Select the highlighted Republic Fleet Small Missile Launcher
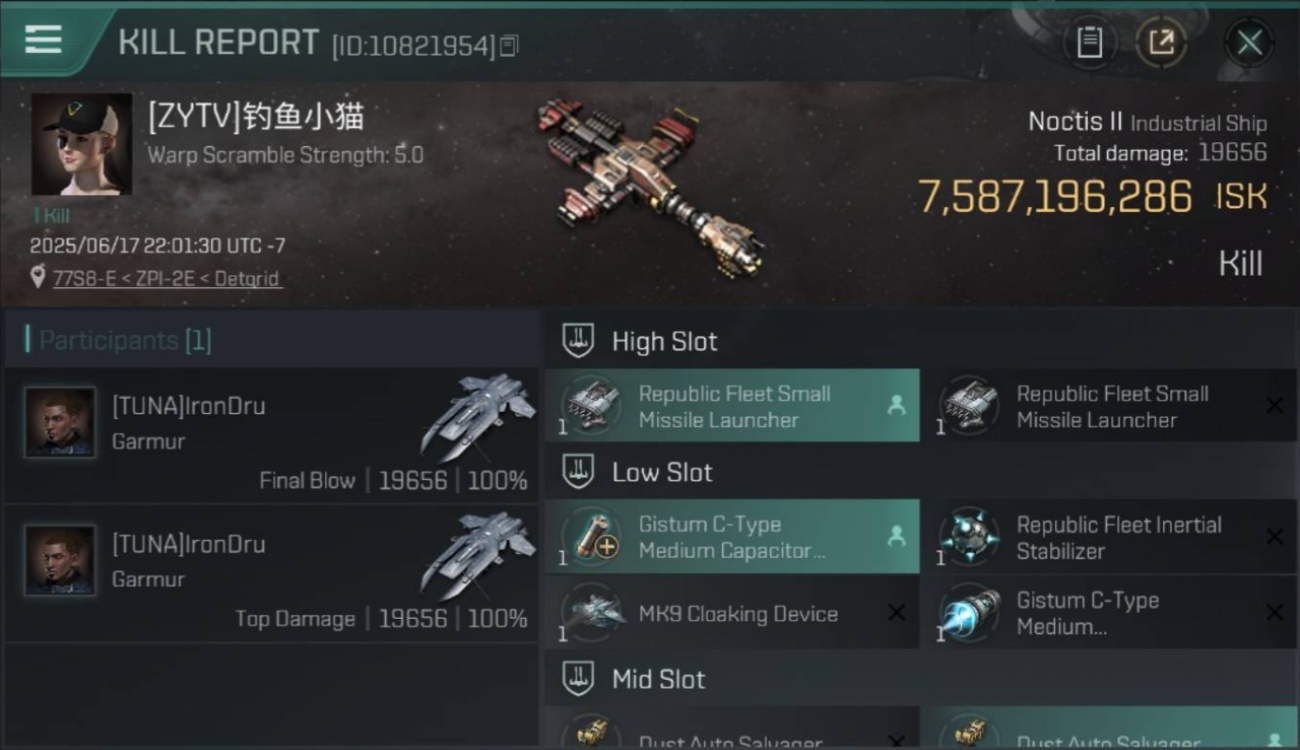The height and width of the screenshot is (750, 1300). coord(732,406)
